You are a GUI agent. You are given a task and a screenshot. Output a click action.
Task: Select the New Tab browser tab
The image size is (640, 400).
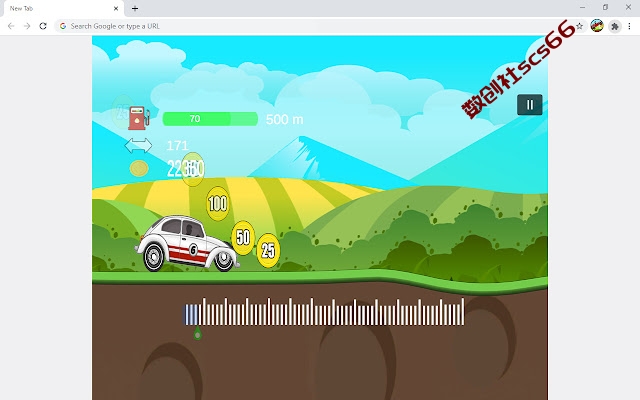tap(63, 9)
